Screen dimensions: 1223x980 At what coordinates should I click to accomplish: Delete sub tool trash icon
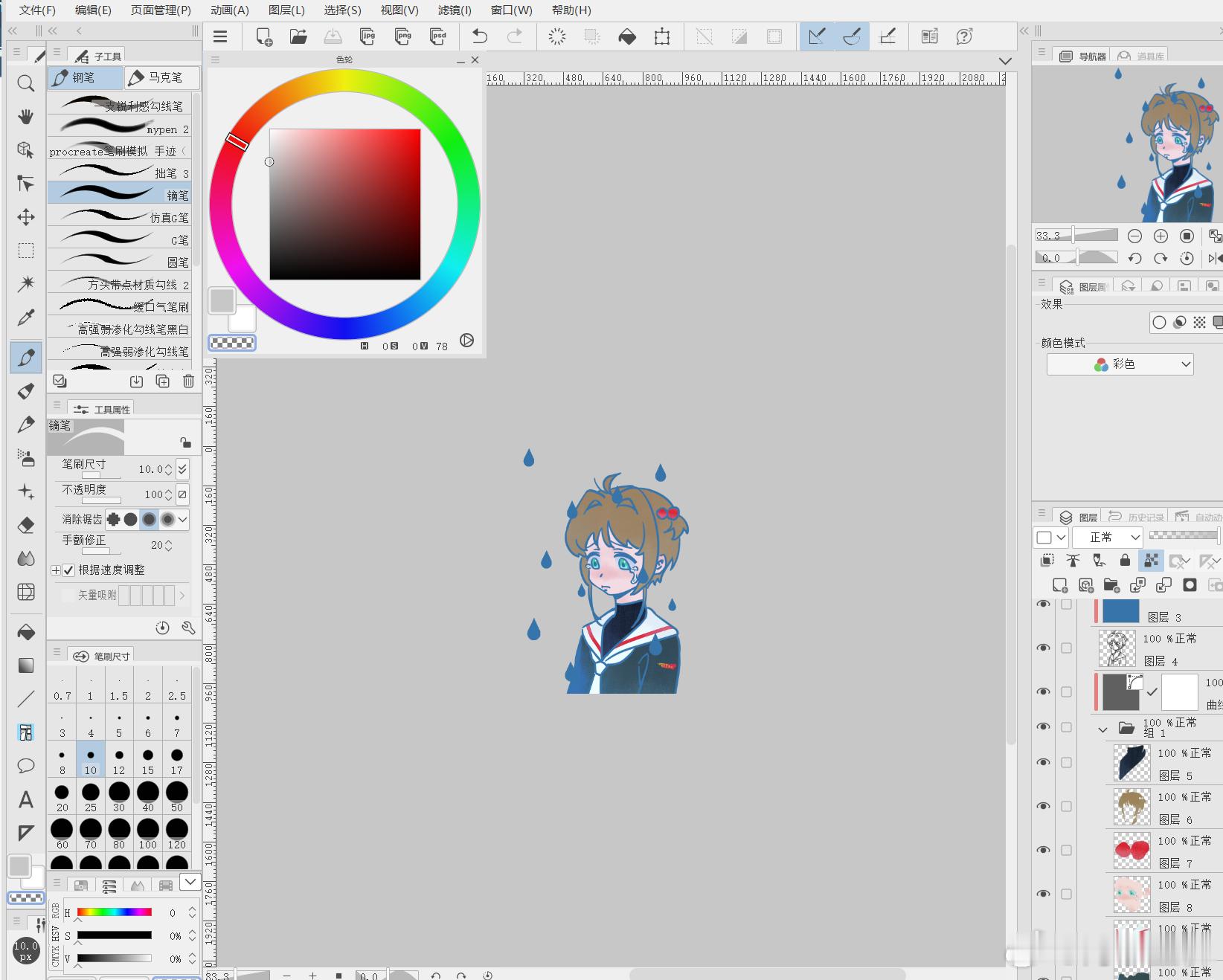[x=188, y=381]
